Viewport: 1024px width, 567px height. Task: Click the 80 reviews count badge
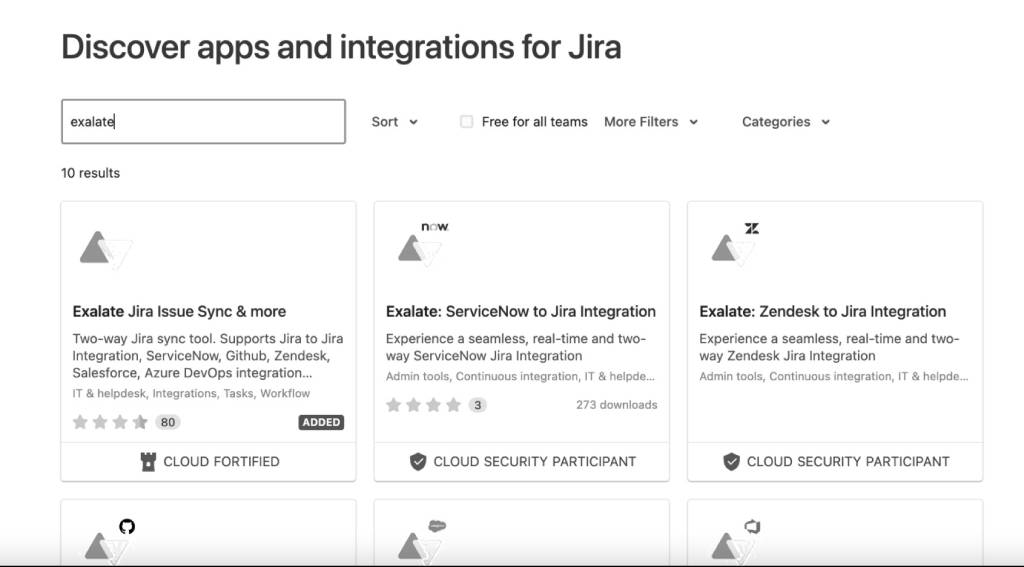[x=168, y=422]
